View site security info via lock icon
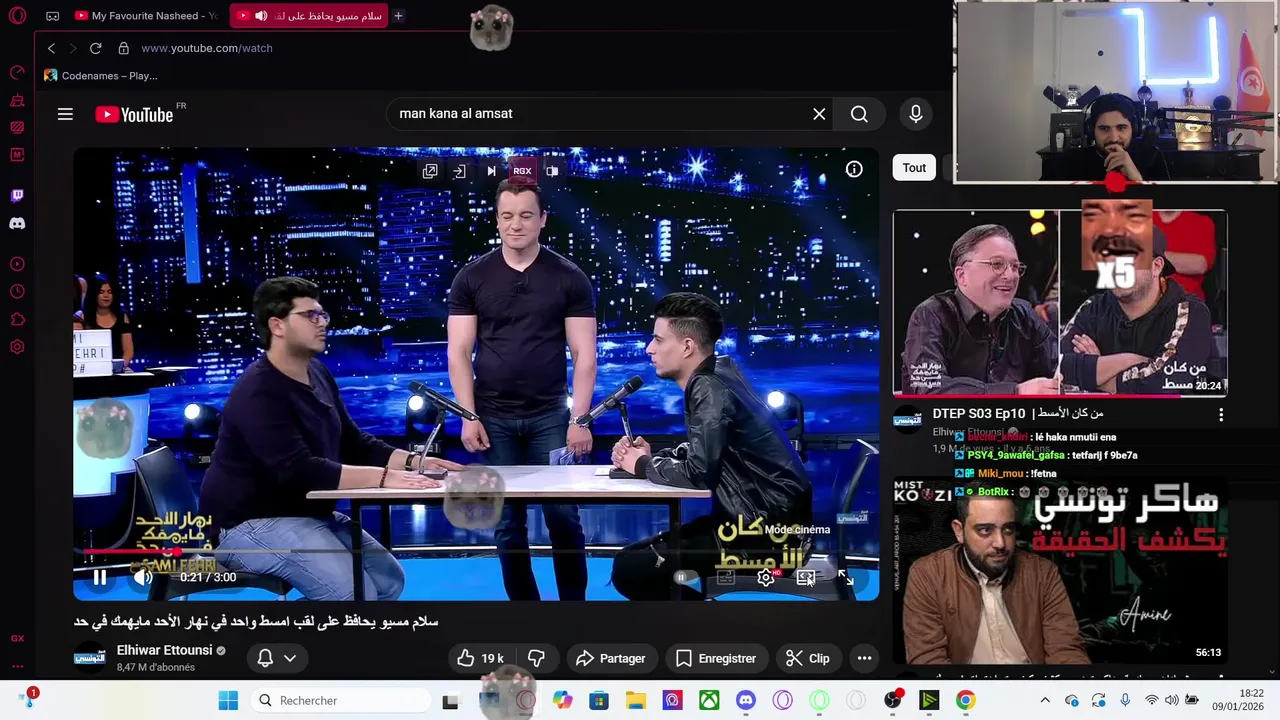This screenshot has height=720, width=1280. 124,48
